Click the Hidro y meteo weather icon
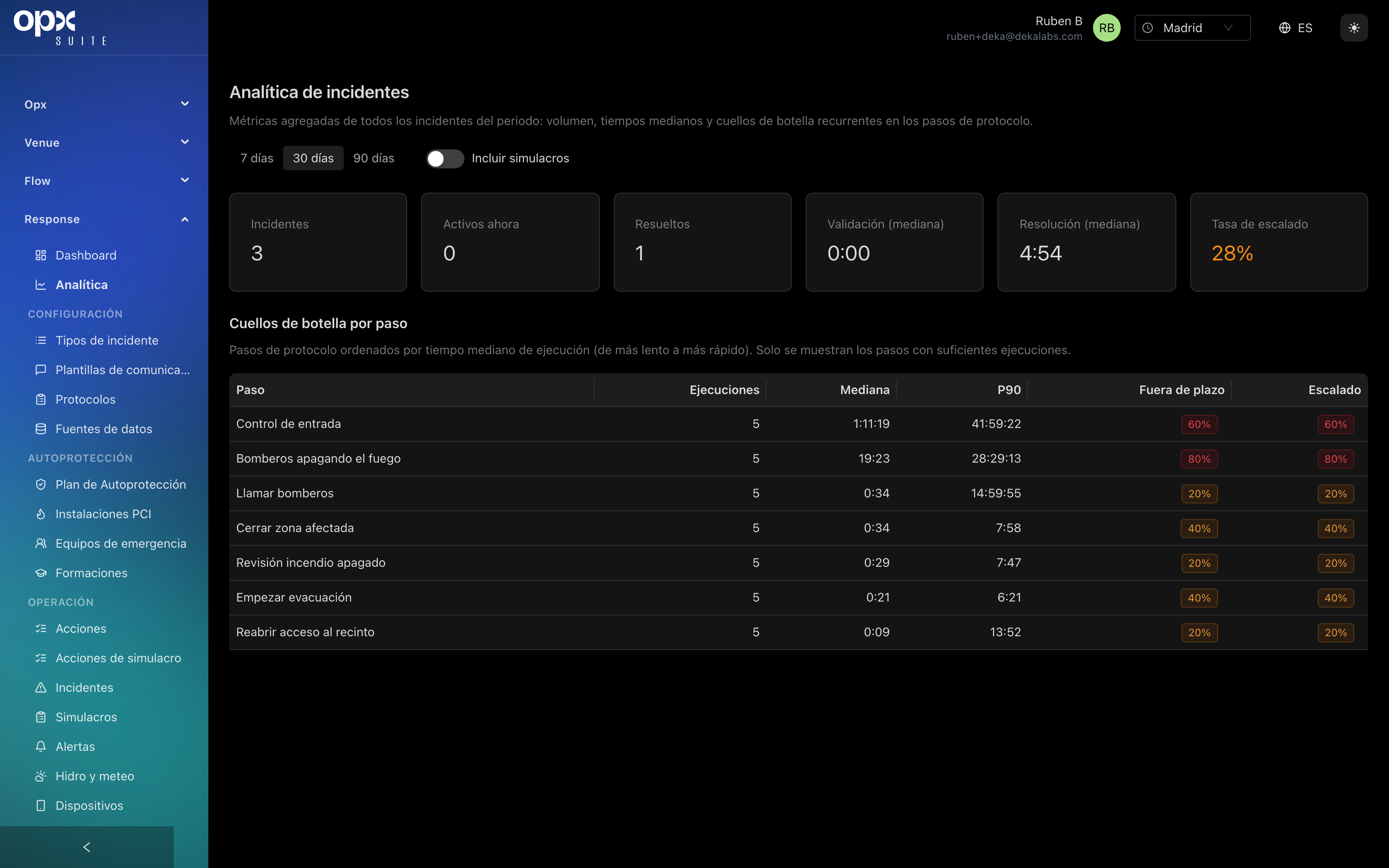This screenshot has width=1389, height=868. coord(41,776)
